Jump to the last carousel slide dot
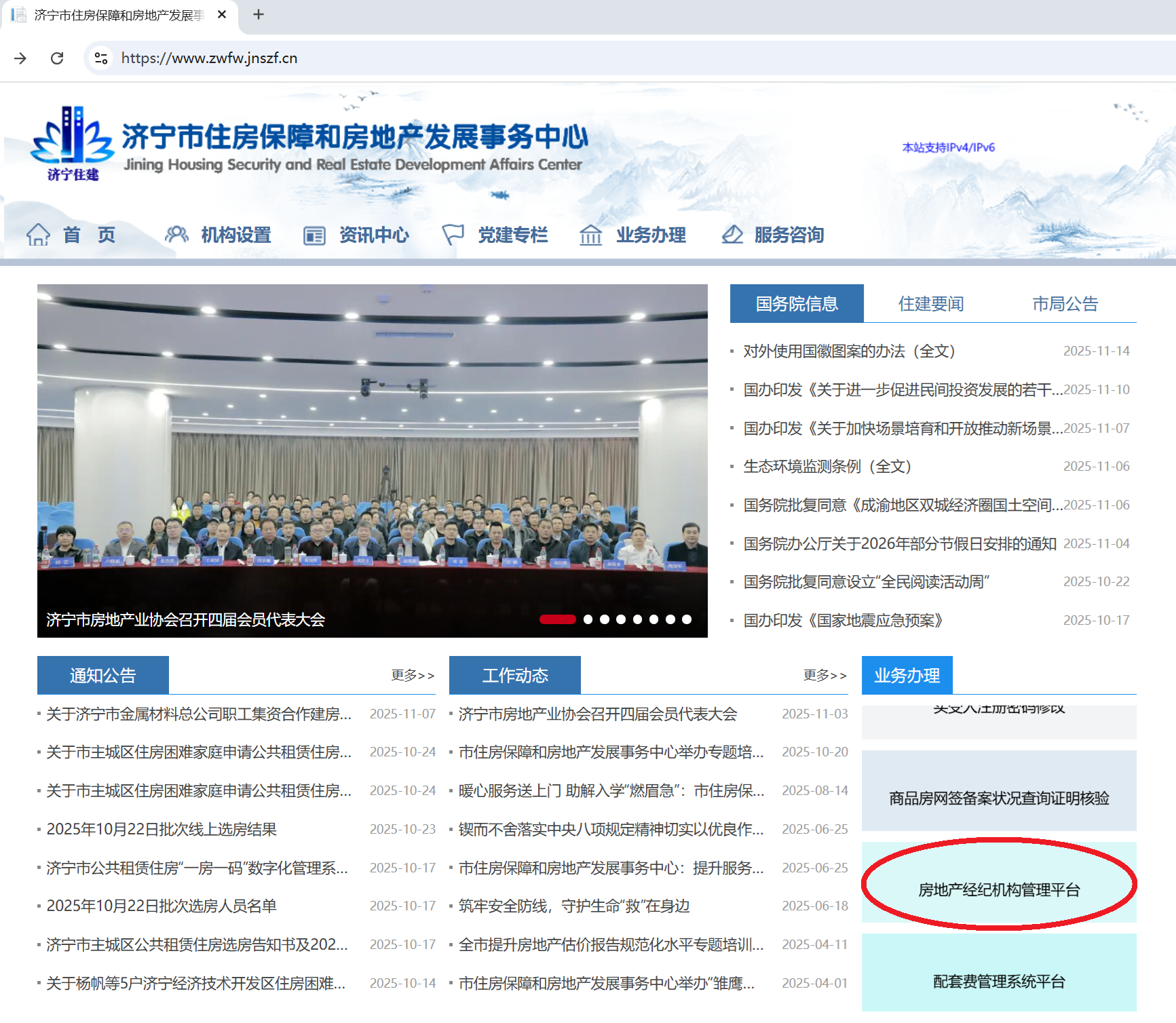The height and width of the screenshot is (1023, 1176). click(x=687, y=619)
